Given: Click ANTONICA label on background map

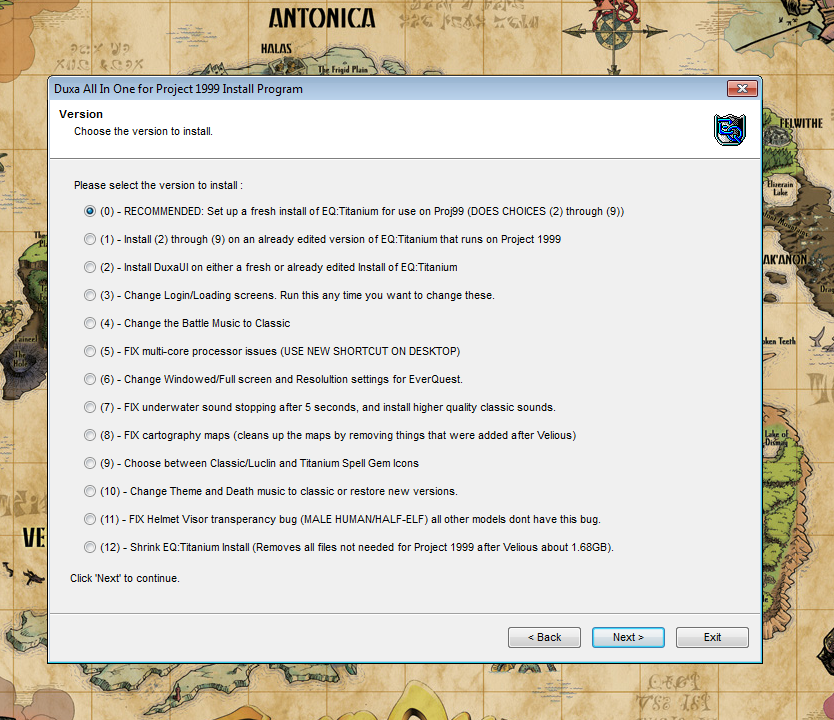Looking at the screenshot, I should pyautogui.click(x=322, y=18).
